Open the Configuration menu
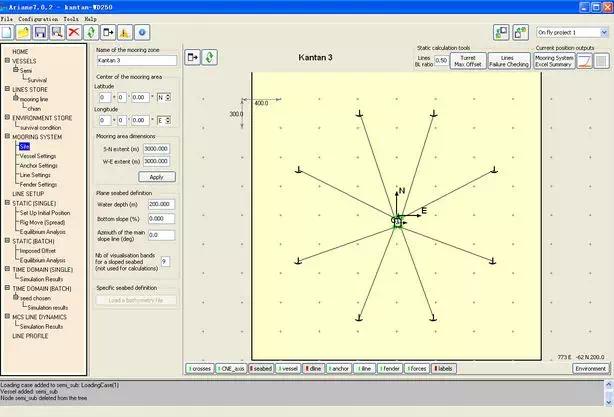Screen dimensions: 614x417 pyautogui.click(x=38, y=18)
